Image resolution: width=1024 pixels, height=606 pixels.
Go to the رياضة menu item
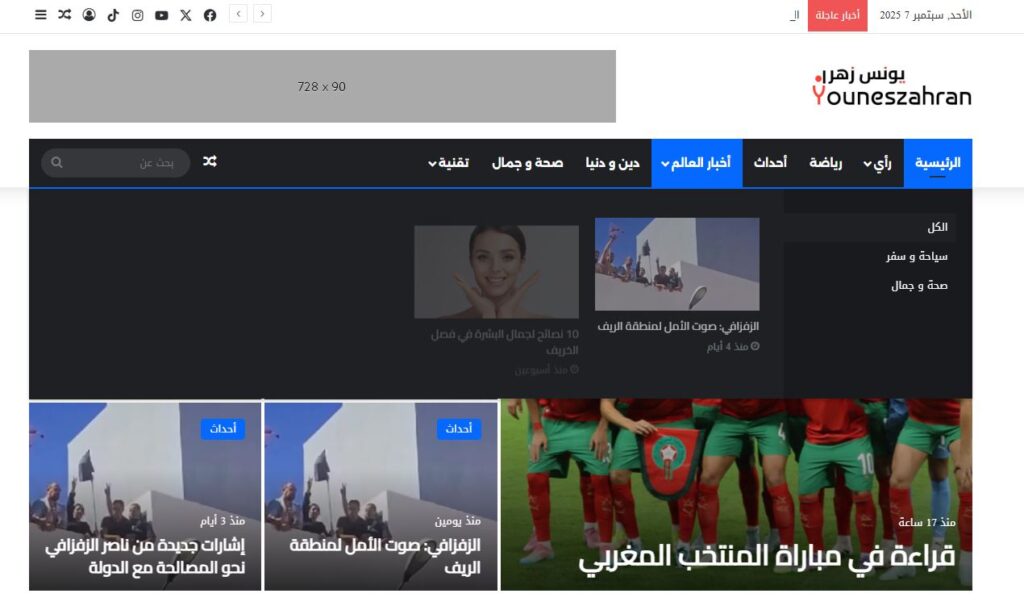(x=825, y=163)
